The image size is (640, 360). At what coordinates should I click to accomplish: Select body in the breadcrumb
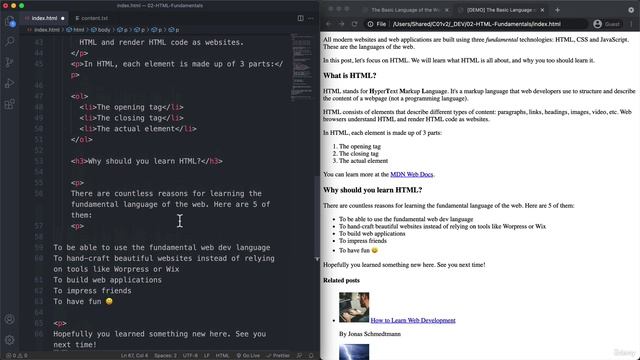coord(101,30)
